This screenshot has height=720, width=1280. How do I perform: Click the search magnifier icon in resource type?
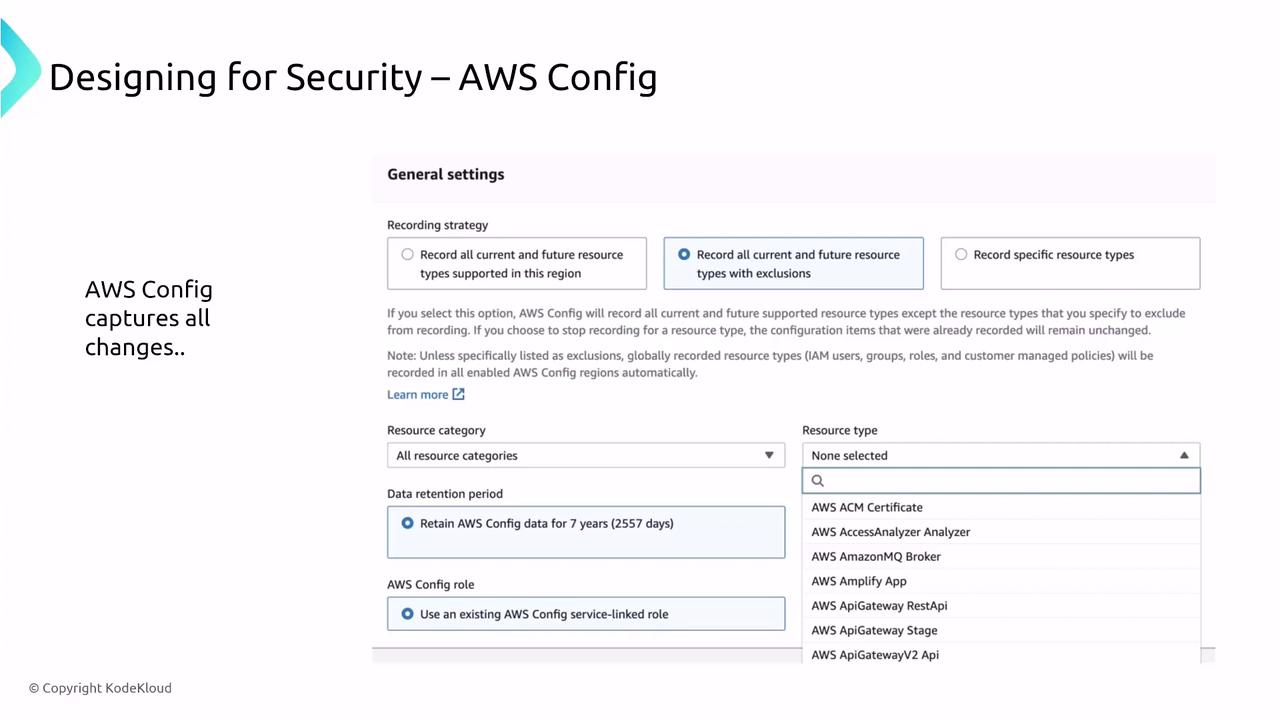click(818, 481)
